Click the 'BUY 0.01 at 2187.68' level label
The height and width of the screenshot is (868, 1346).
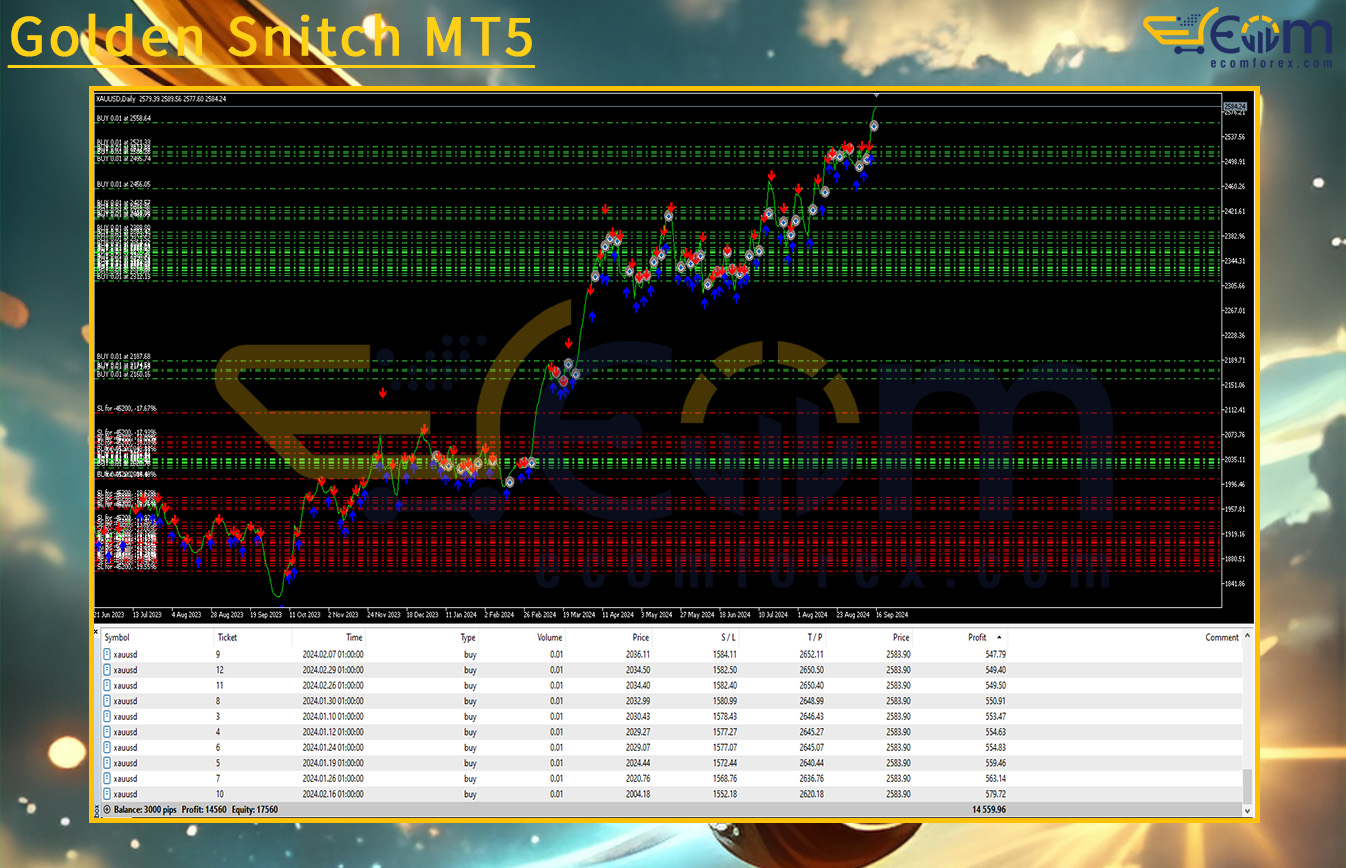pyautogui.click(x=123, y=356)
